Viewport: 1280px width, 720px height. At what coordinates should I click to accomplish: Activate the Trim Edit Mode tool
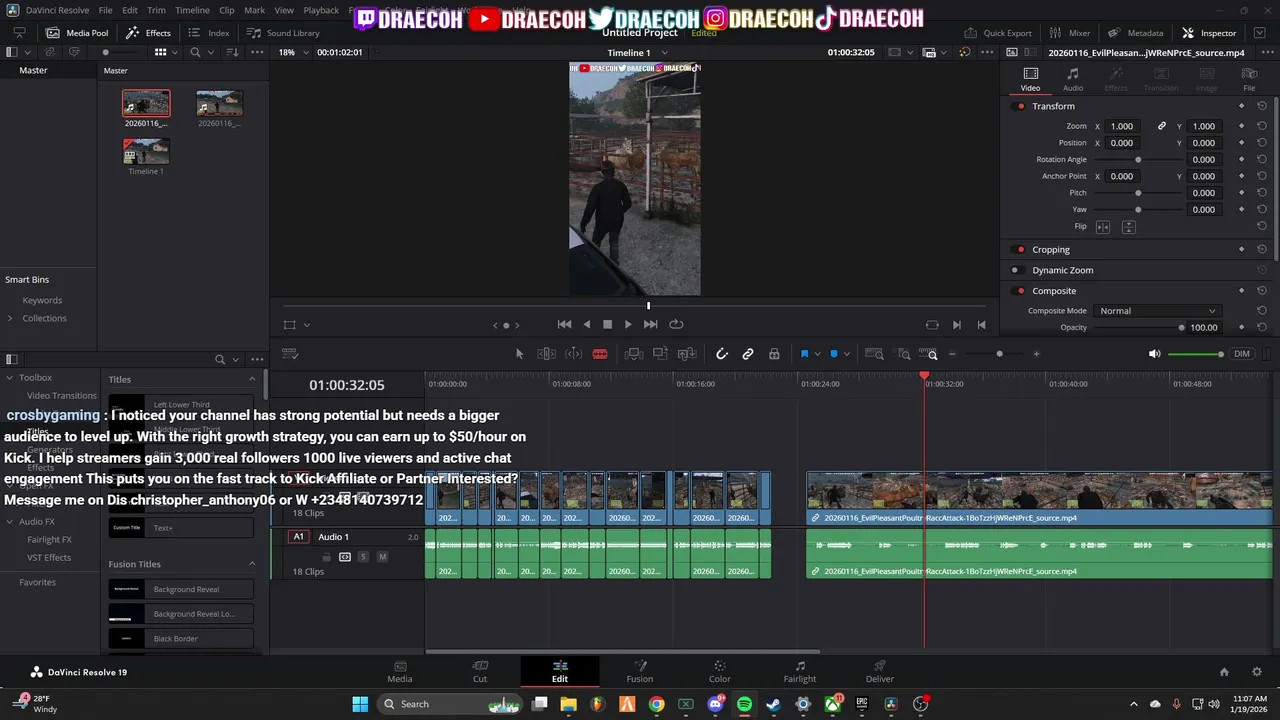click(x=547, y=354)
